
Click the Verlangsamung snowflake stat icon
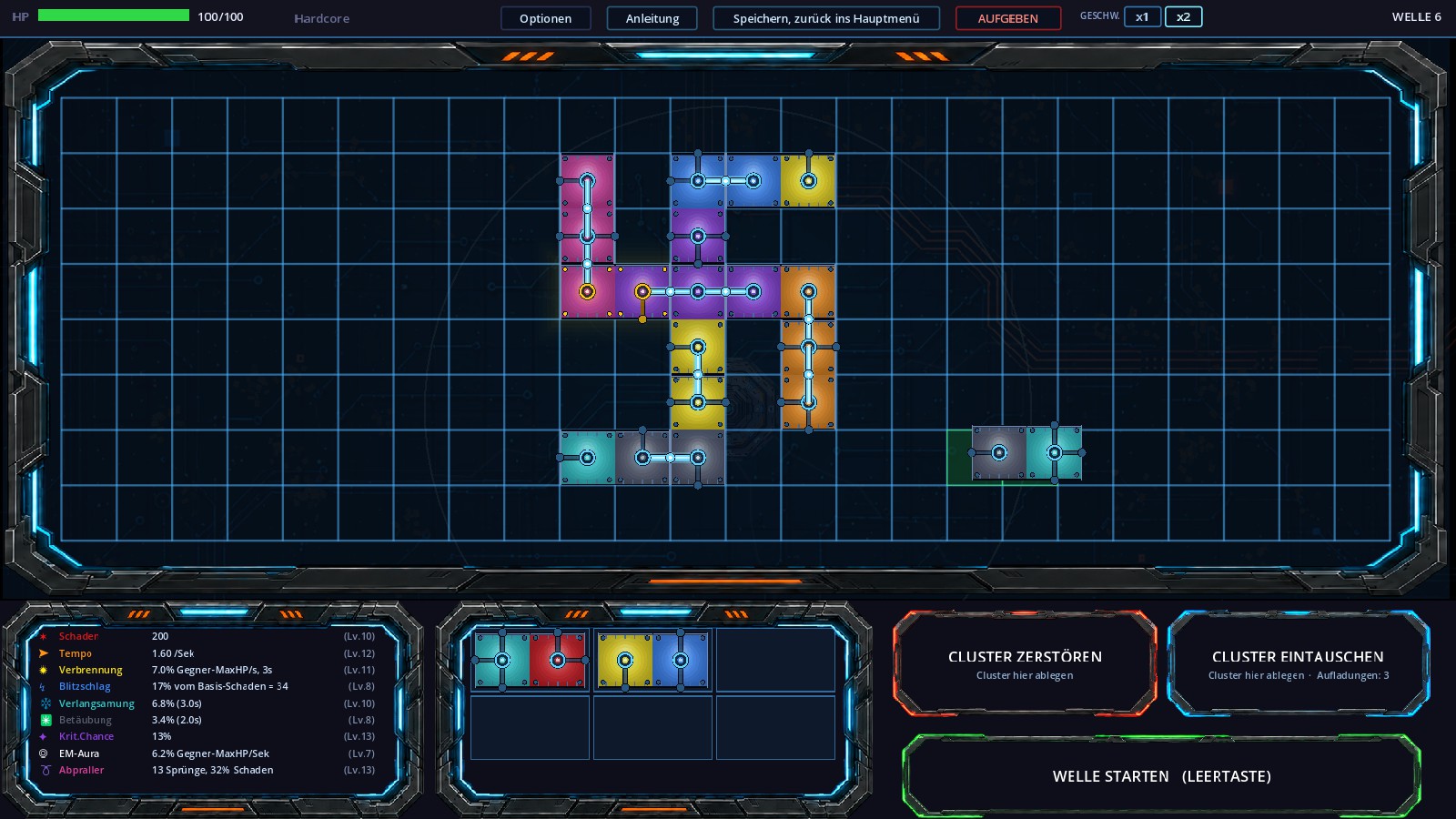(x=45, y=703)
